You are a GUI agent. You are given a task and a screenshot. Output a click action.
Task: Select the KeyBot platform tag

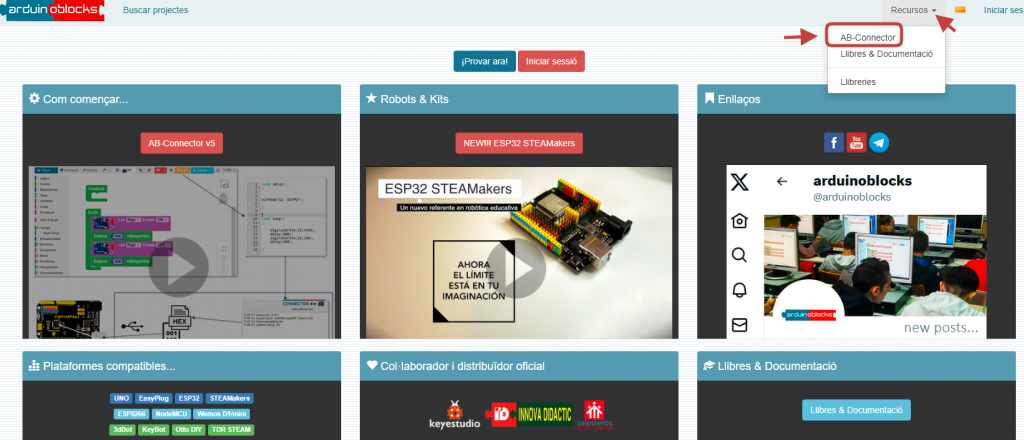click(155, 430)
